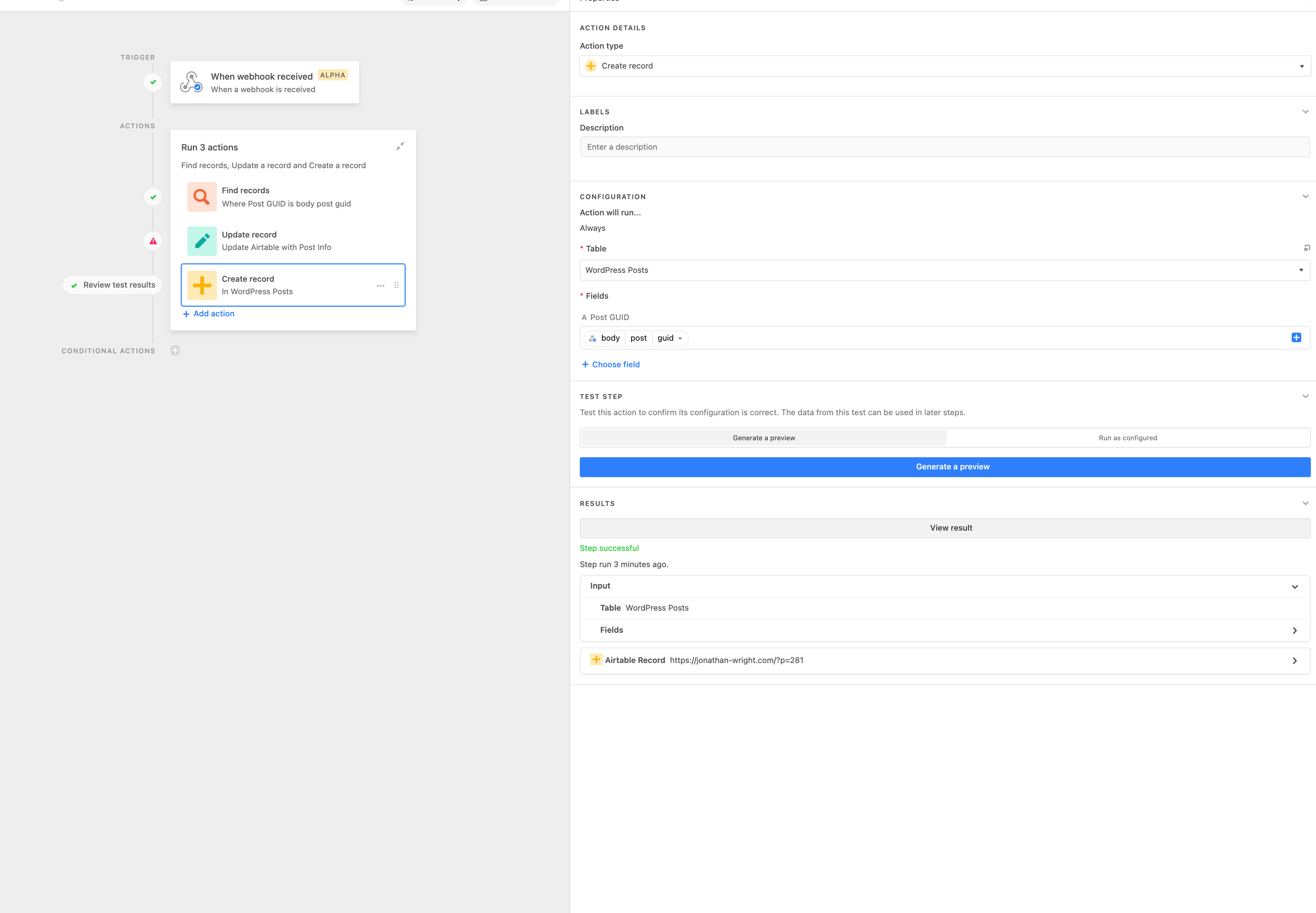Click blue plus in Post GUID field
Viewport: 1316px width, 913px height.
1296,337
